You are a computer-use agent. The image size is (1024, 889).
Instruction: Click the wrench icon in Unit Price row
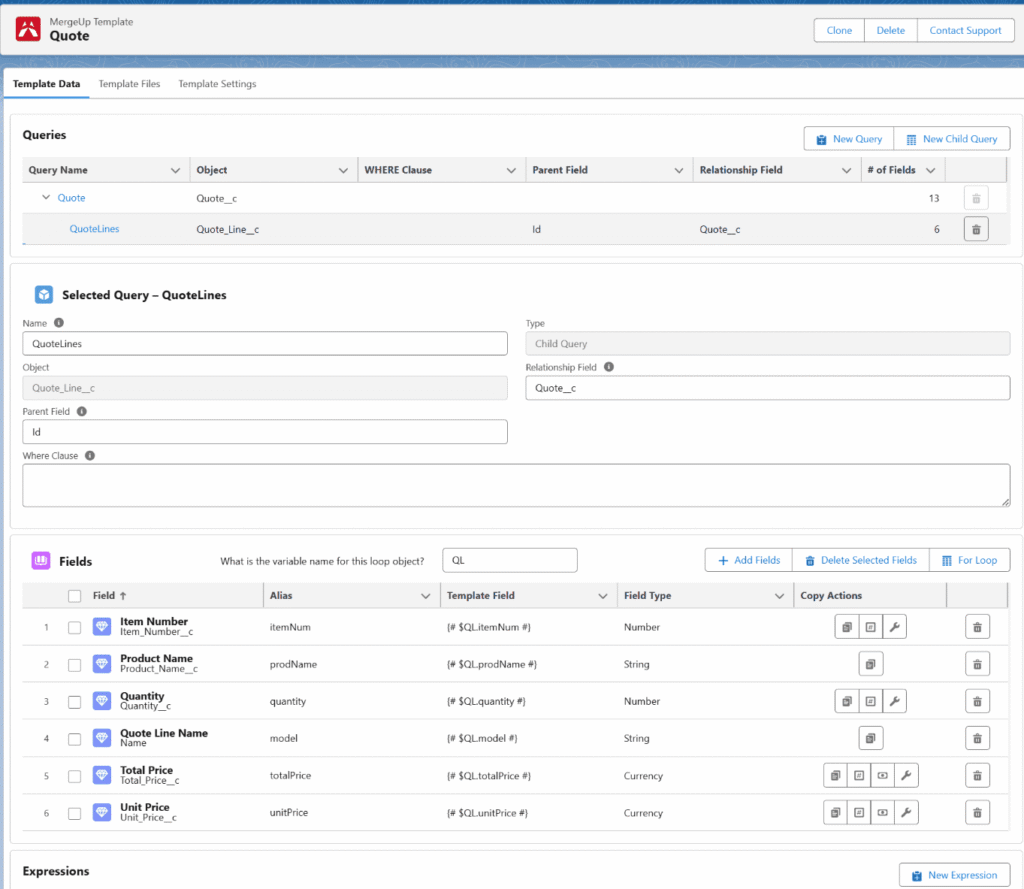(906, 813)
